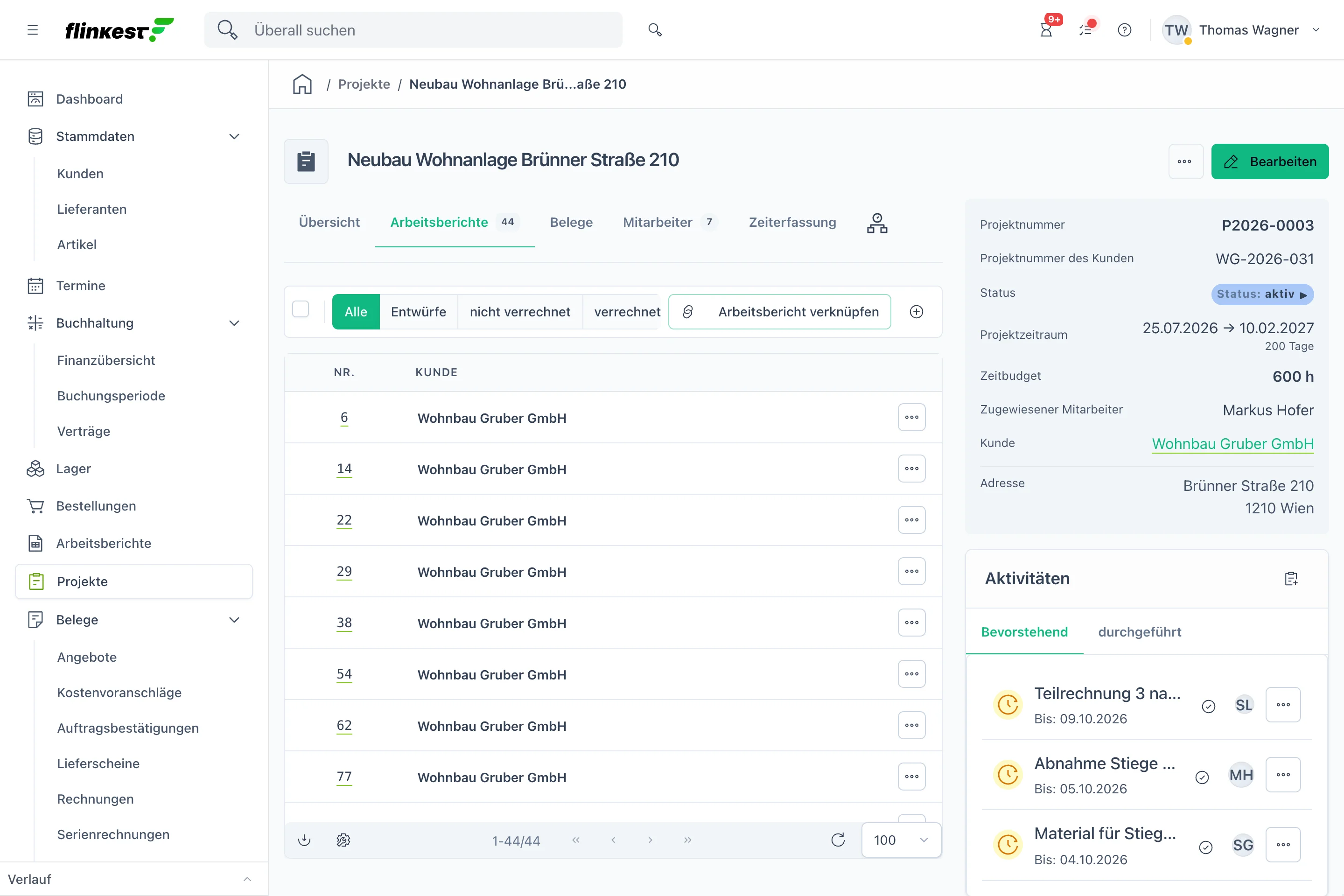Viewport: 1344px width, 896px height.
Task: Mark Teilrechnung 3 activity as done
Action: click(1209, 706)
